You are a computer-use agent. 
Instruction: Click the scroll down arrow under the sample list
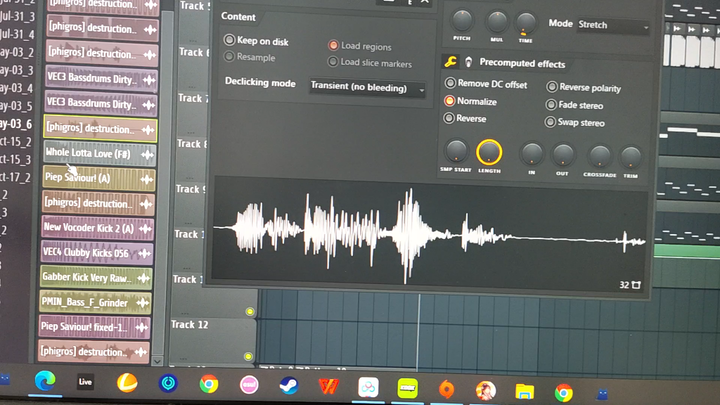(157, 361)
